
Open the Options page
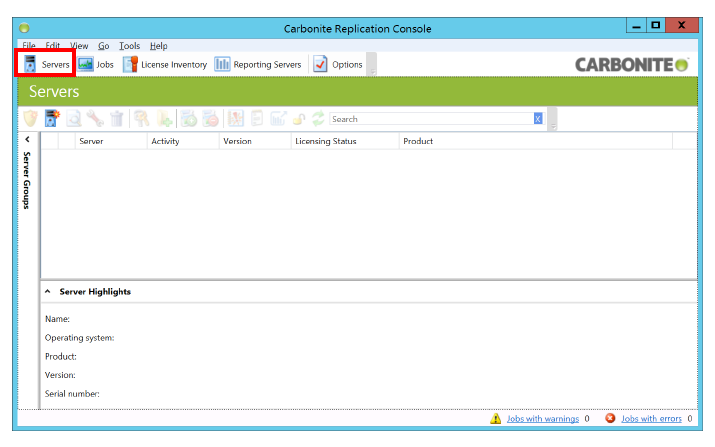[338, 64]
